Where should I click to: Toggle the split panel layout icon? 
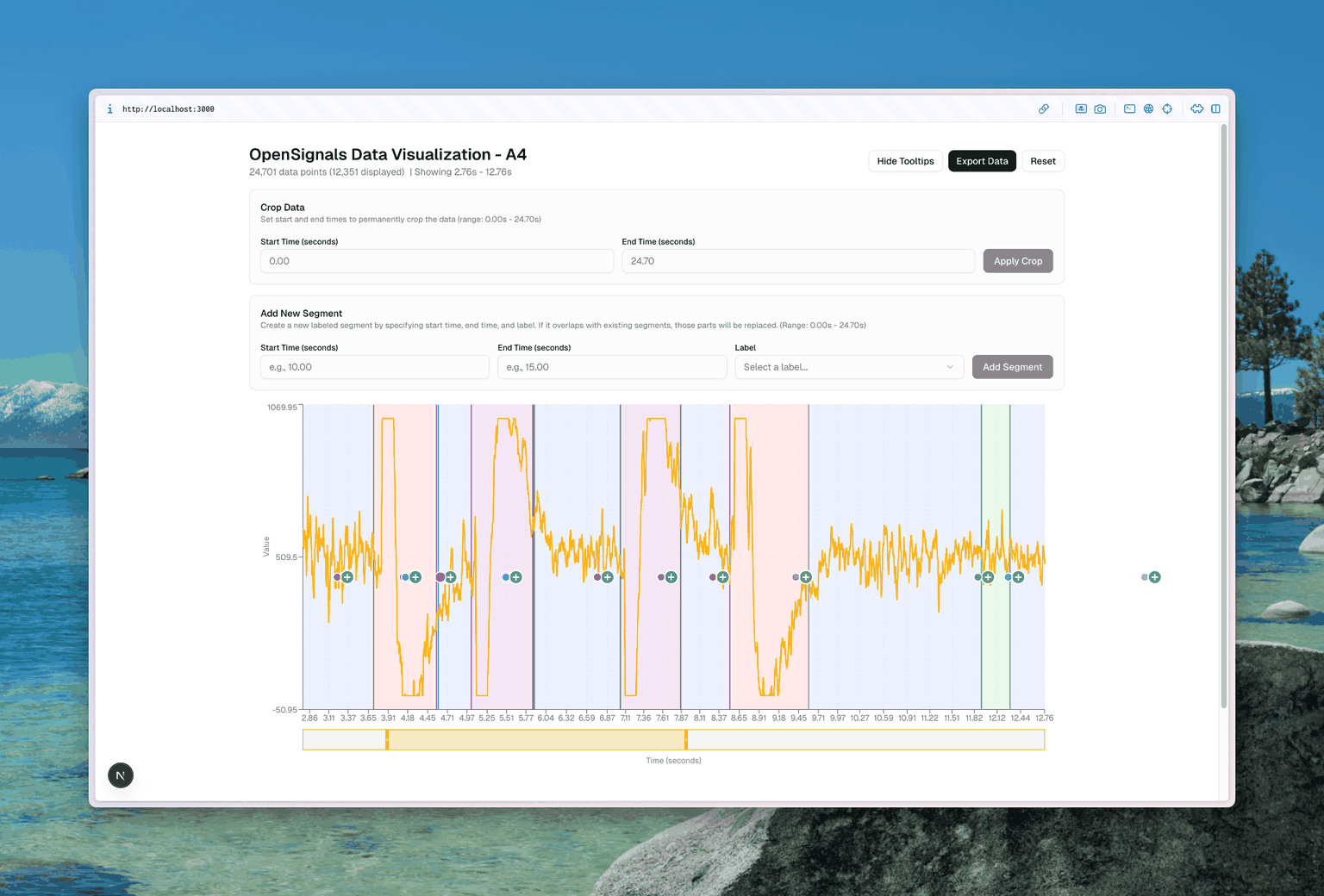click(x=1215, y=109)
